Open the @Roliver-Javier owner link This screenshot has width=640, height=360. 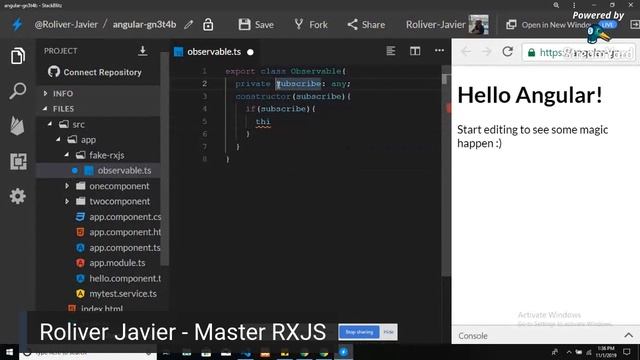click(66, 24)
